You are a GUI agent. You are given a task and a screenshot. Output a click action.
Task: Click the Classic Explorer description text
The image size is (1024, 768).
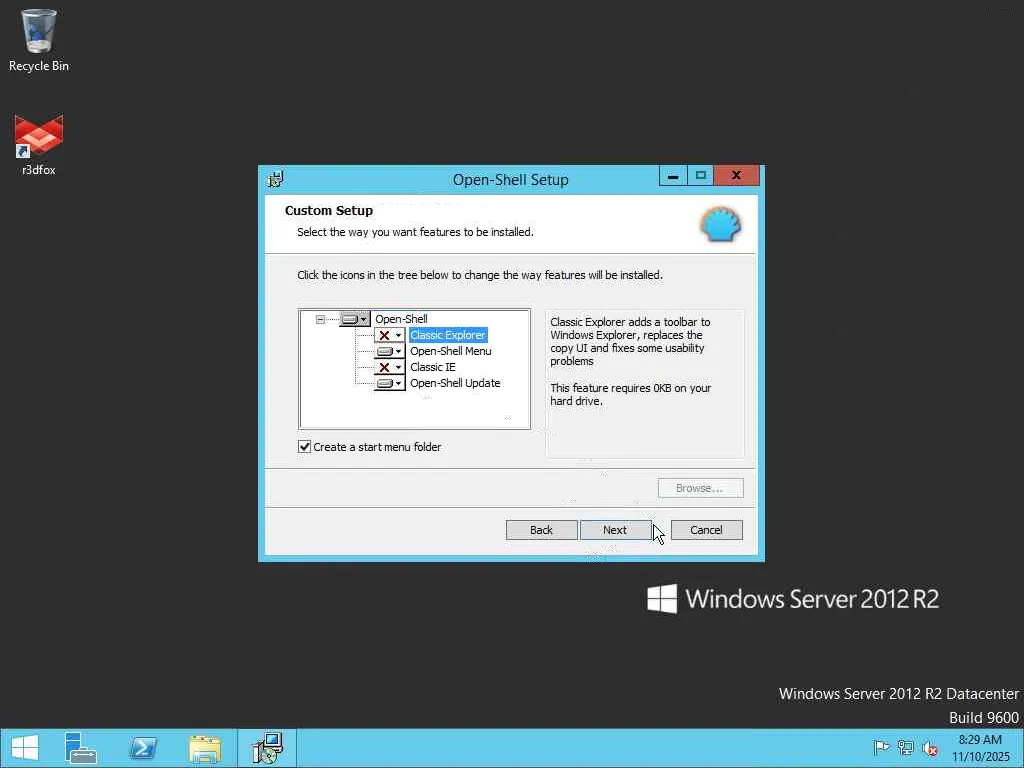tap(630, 342)
